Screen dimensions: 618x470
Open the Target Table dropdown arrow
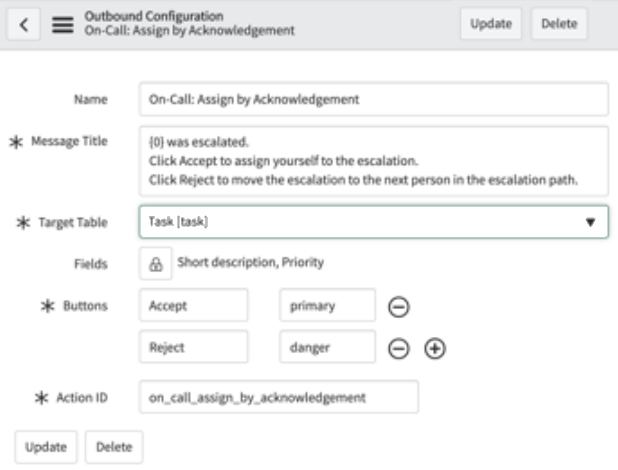click(x=590, y=222)
